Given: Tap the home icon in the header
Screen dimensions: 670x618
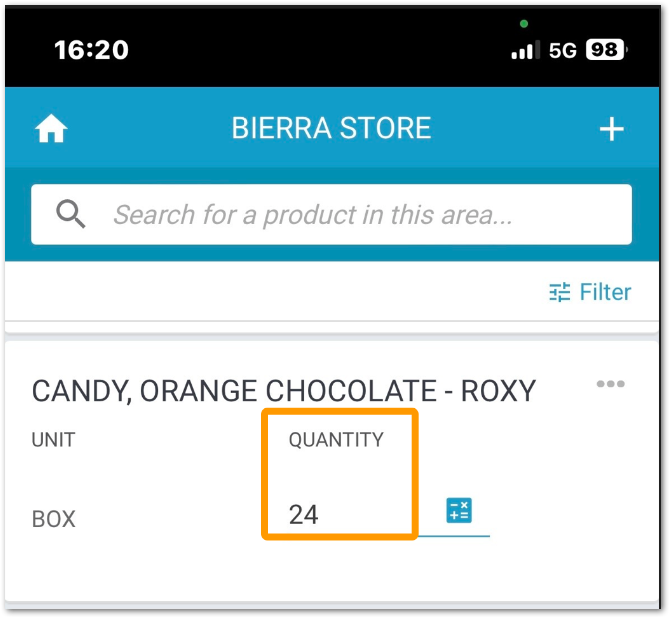Looking at the screenshot, I should click(x=51, y=128).
